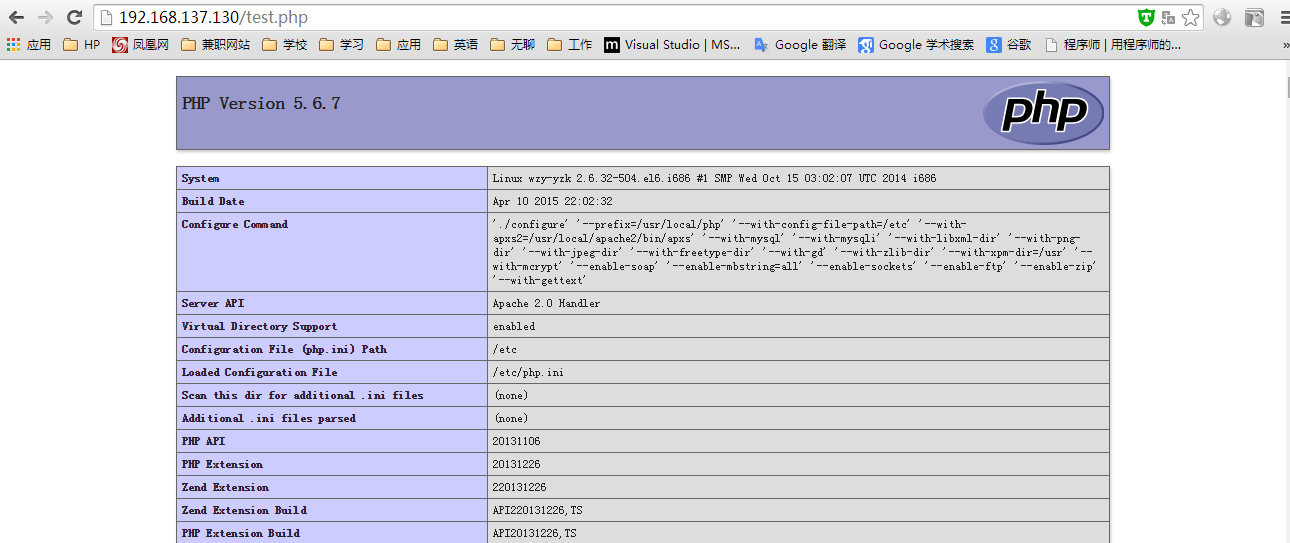Click the /etc path value
The image size is (1290, 543).
coord(504,349)
